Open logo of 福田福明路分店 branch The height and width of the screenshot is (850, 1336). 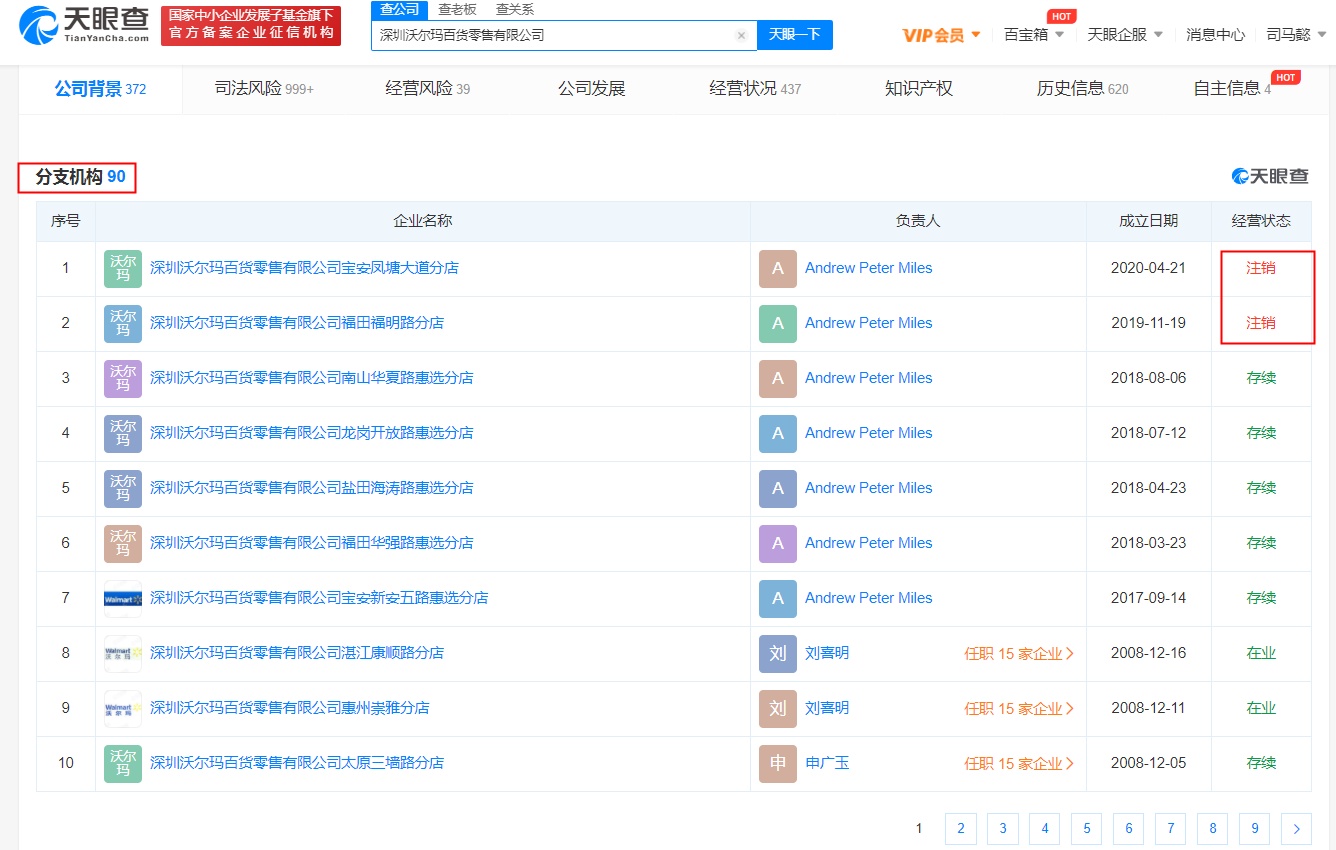pyautogui.click(x=123, y=323)
